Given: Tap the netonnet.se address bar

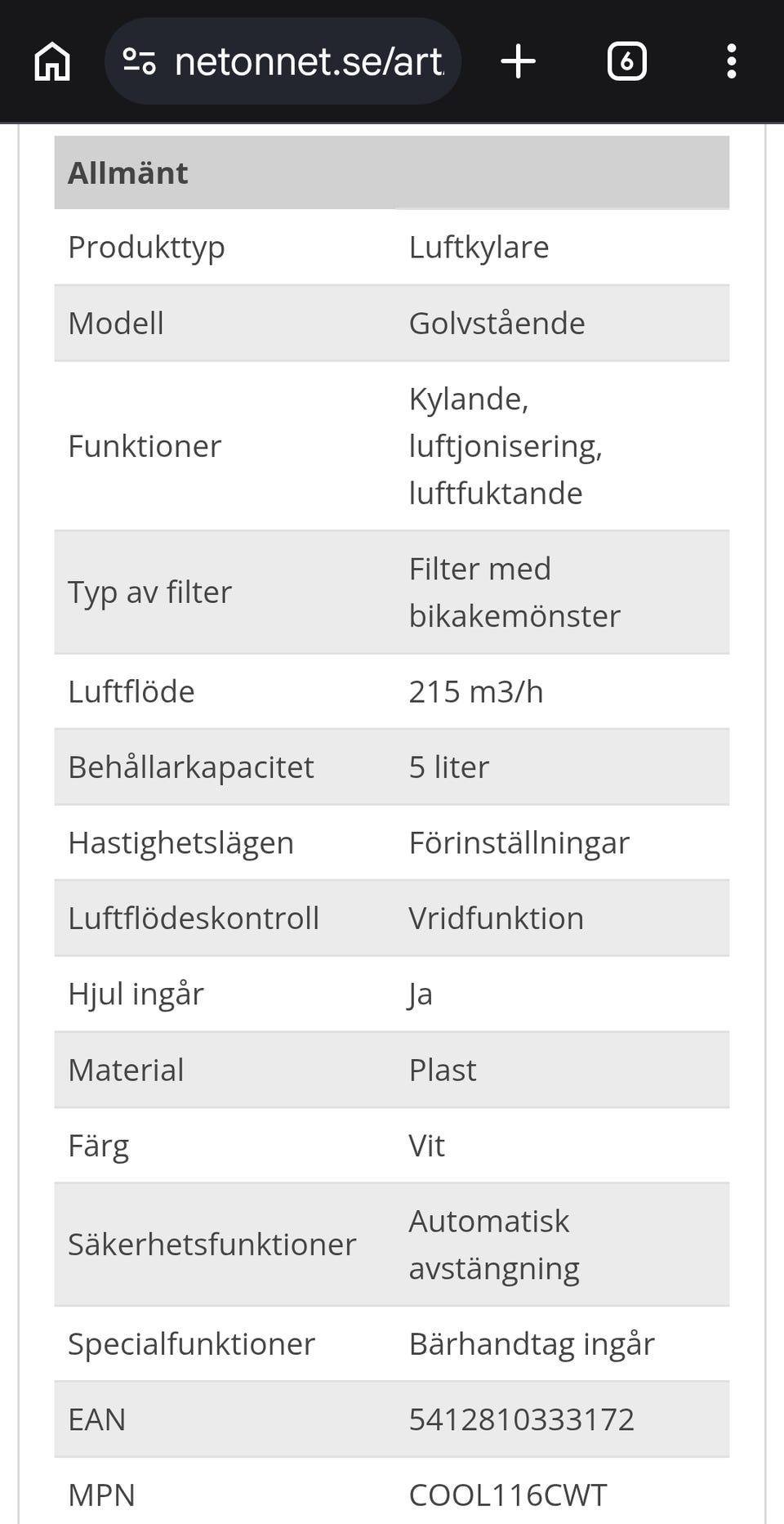Looking at the screenshot, I should (x=283, y=61).
